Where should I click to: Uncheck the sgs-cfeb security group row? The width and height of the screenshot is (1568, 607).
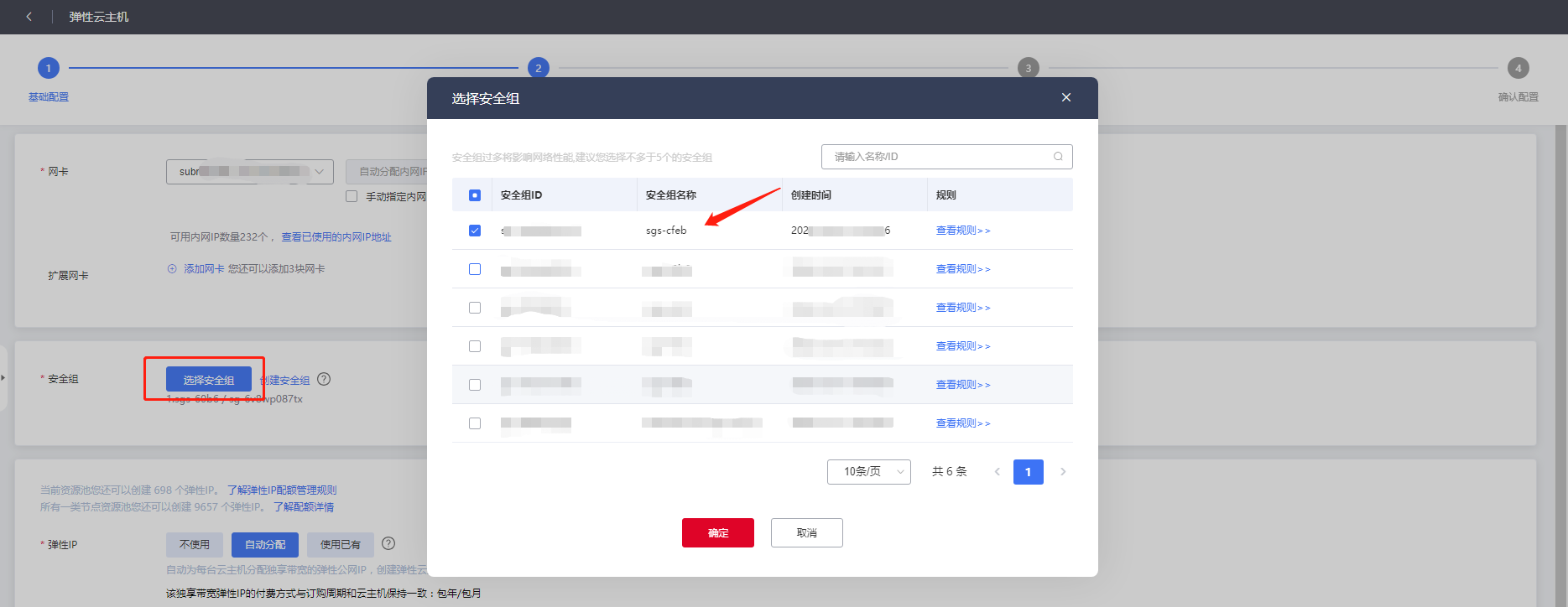(475, 231)
